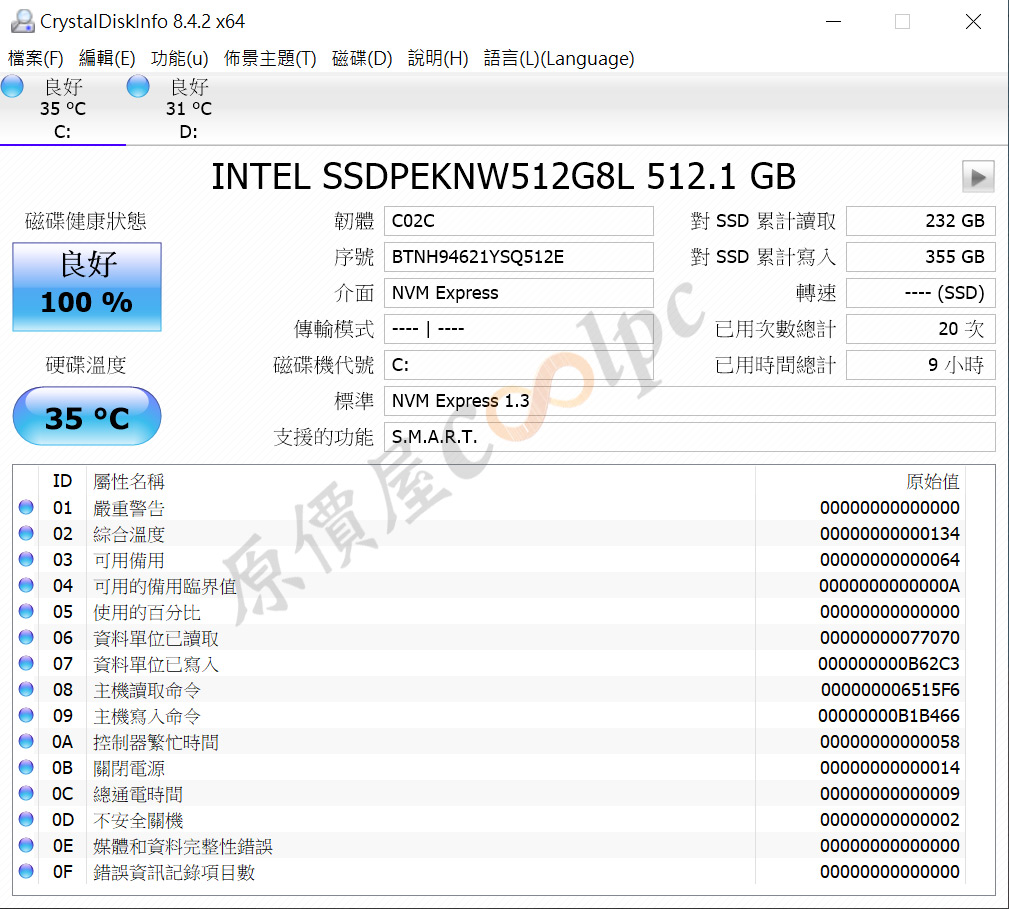Click the 良好 100 % health status button
1009x909 pixels.
tap(87, 287)
